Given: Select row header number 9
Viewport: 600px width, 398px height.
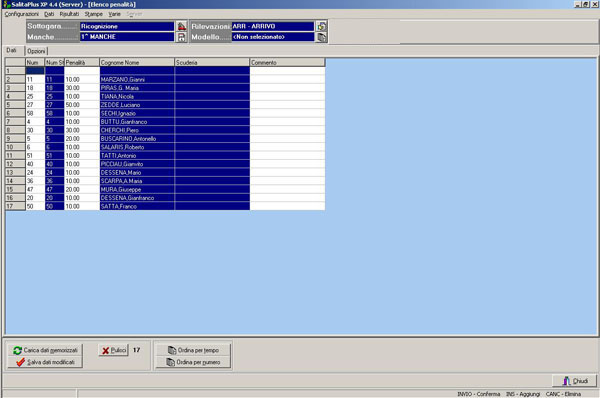Looking at the screenshot, I should [15, 139].
